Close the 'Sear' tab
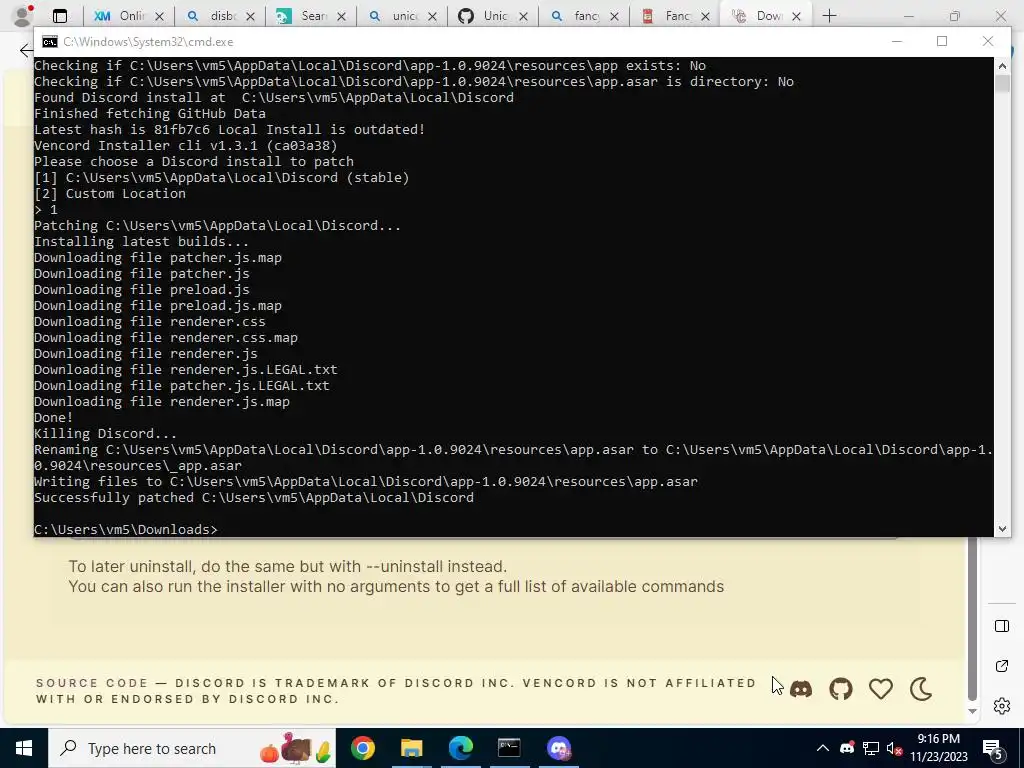Viewport: 1024px width, 768px height. click(x=341, y=16)
